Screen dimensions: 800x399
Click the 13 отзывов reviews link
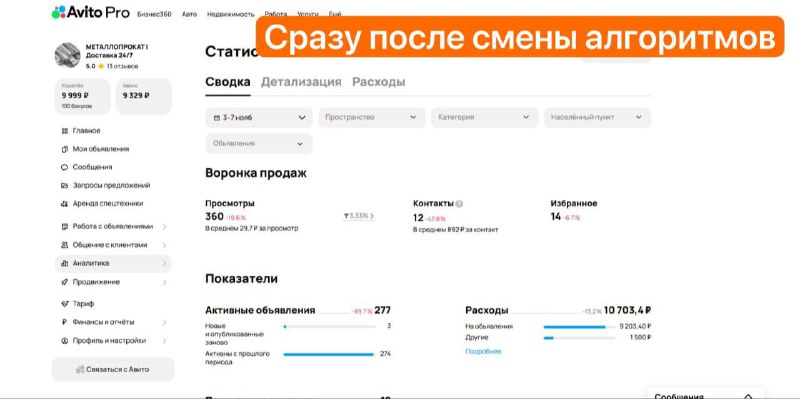[x=122, y=67]
